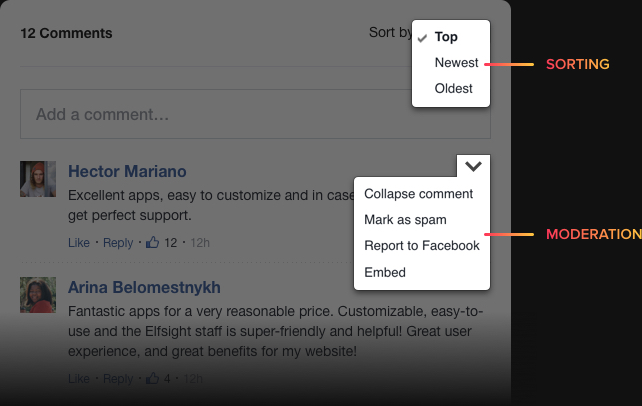Click the thumbs-up icon on Hector's comment

click(153, 242)
